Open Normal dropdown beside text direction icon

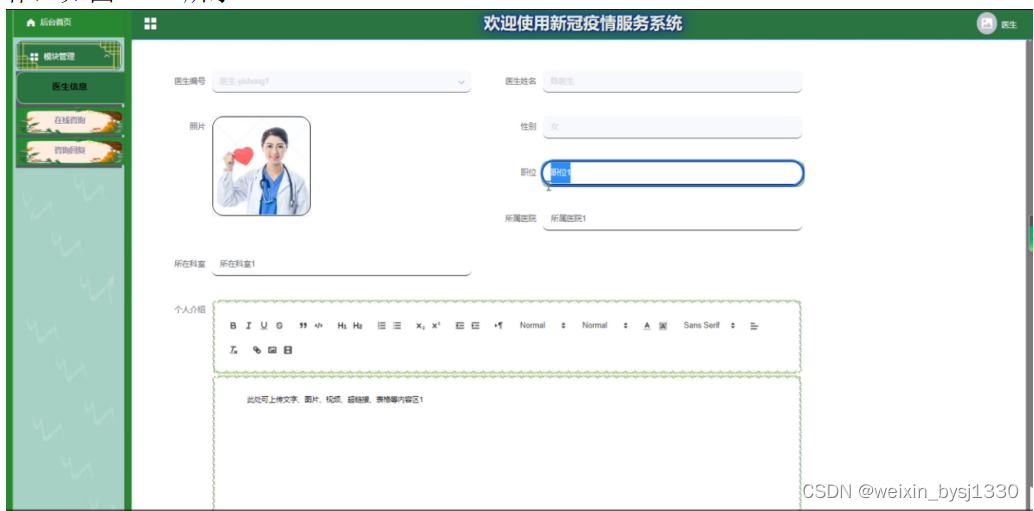(x=543, y=326)
